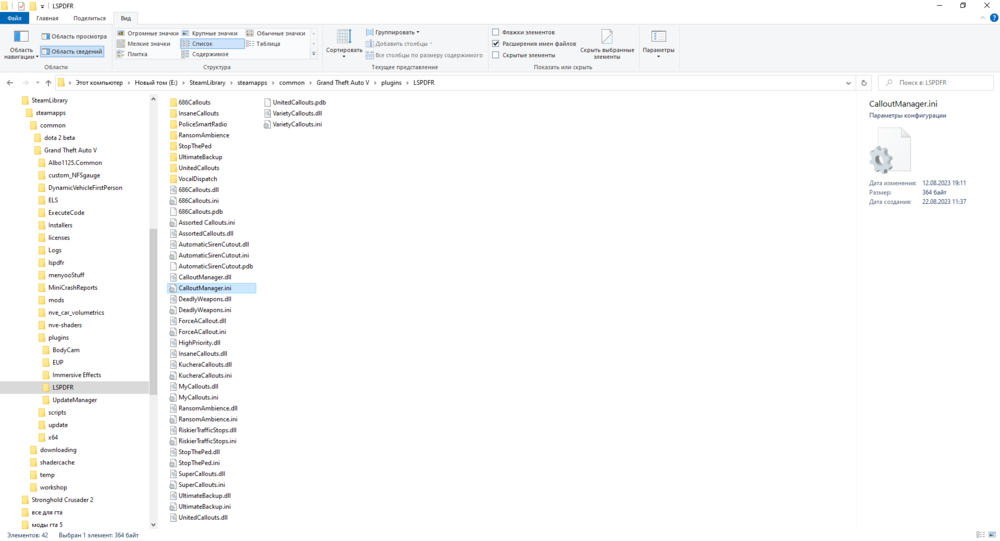The width and height of the screenshot is (1000, 541).
Task: Click plugins breadcrumb in address bar
Action: pyautogui.click(x=391, y=83)
